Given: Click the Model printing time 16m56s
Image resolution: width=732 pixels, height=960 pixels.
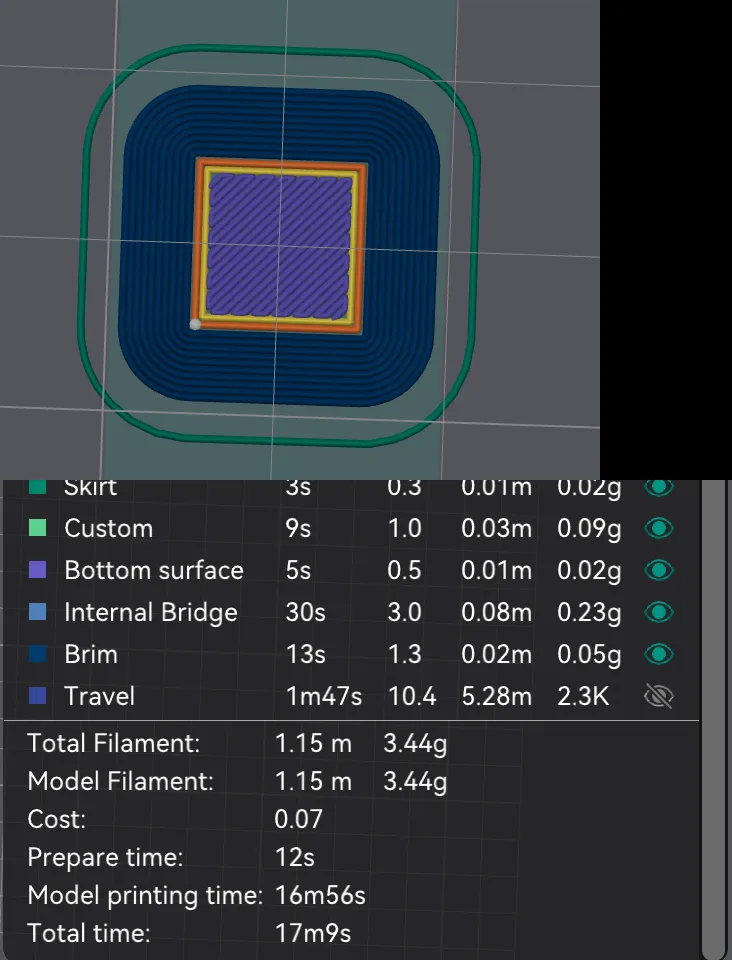Looking at the screenshot, I should (x=320, y=895).
